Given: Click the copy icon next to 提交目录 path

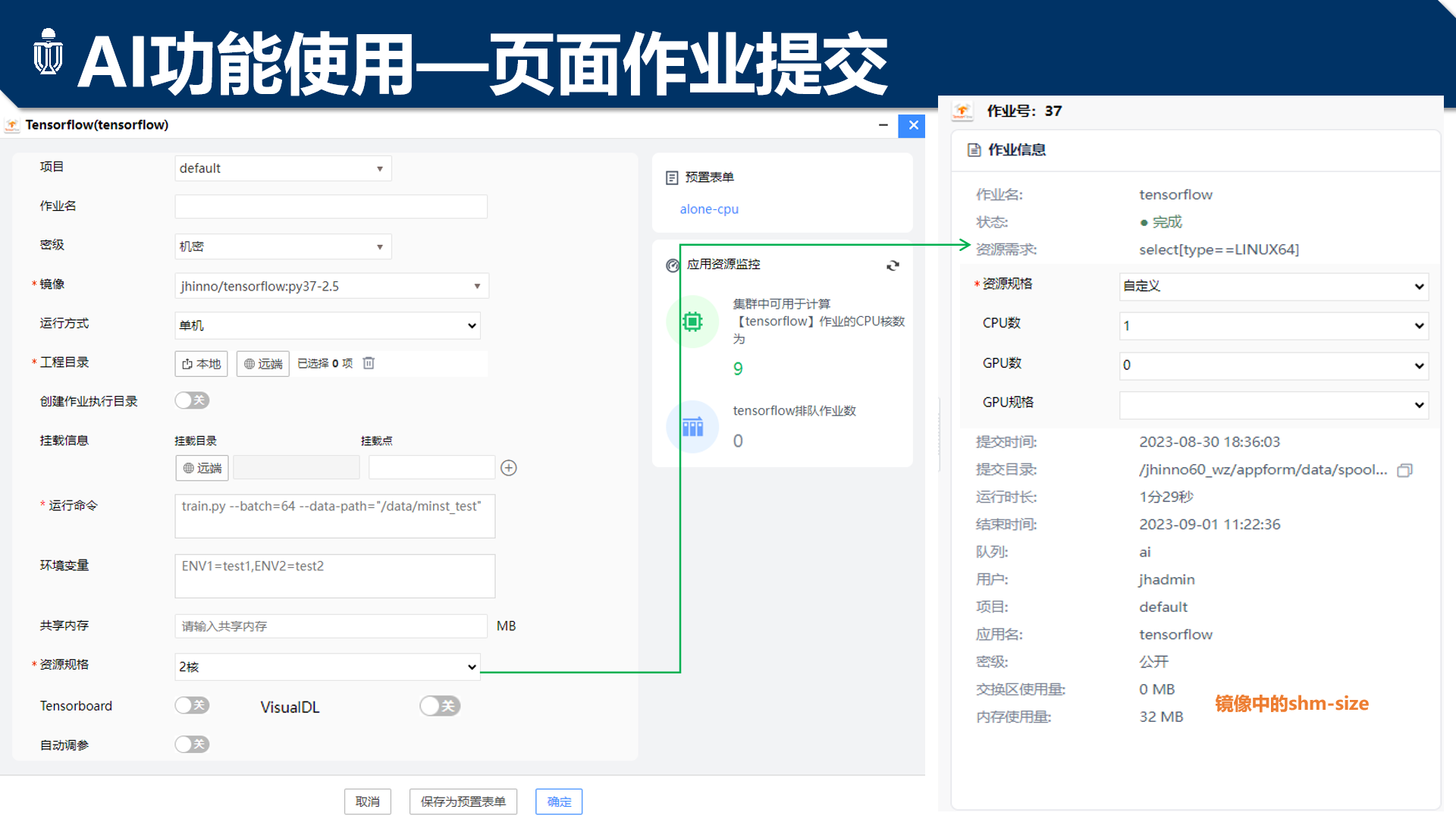Looking at the screenshot, I should click(1404, 470).
